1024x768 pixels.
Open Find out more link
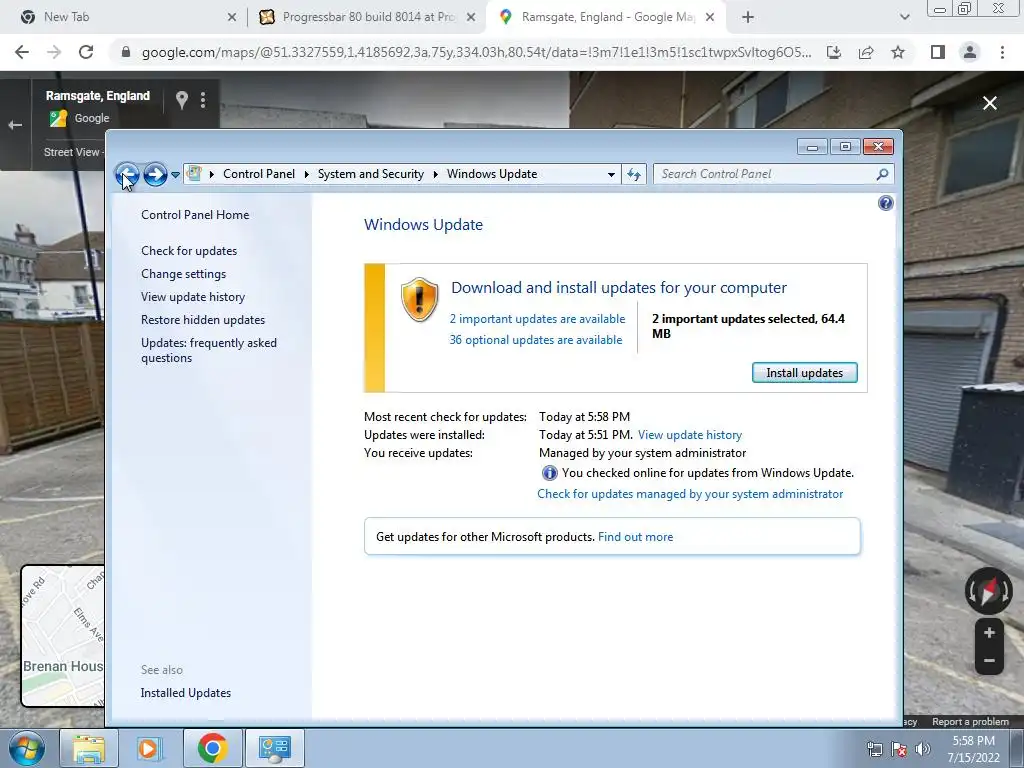click(x=635, y=537)
